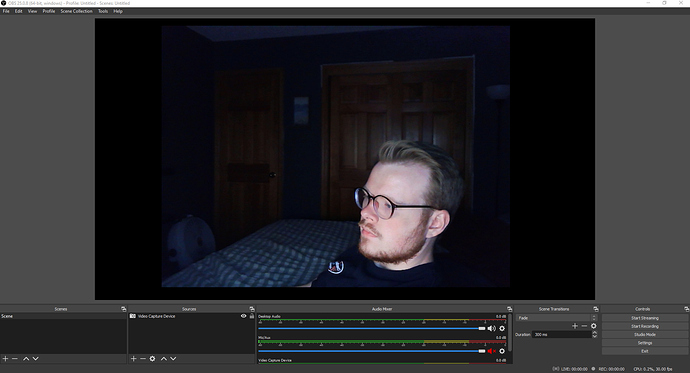This screenshot has height=373, width=690.
Task: Add a new source with plus icon
Action: click(x=133, y=359)
